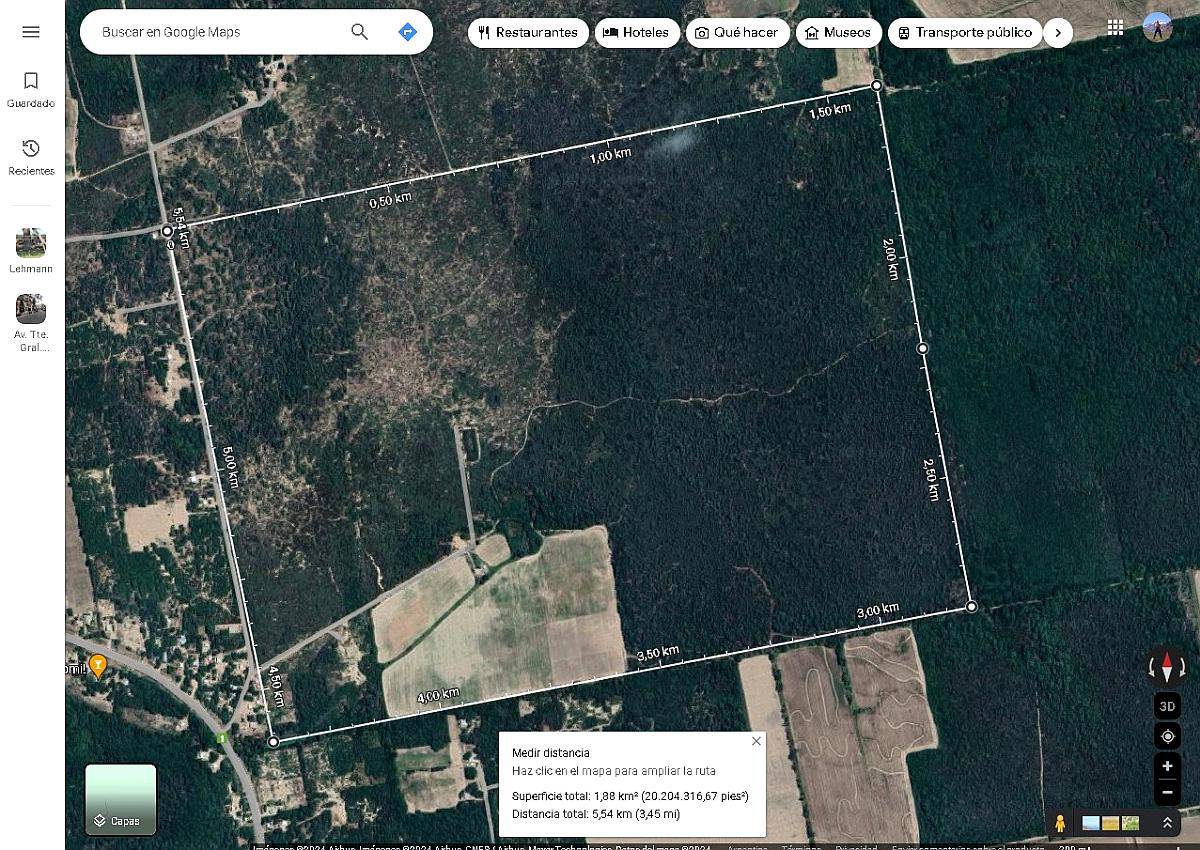This screenshot has width=1200, height=850.
Task: Zoom out using the minus control
Action: click(x=1167, y=792)
